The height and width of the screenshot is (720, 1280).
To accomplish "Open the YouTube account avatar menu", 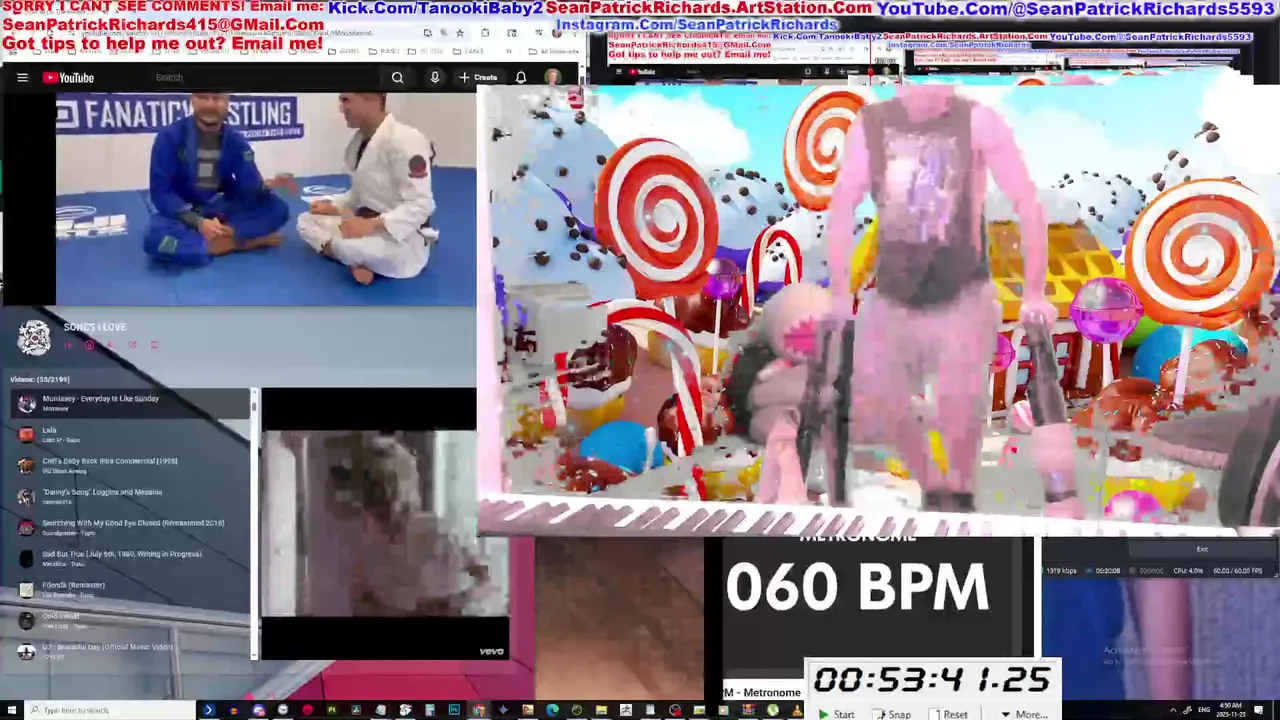I will tap(552, 77).
